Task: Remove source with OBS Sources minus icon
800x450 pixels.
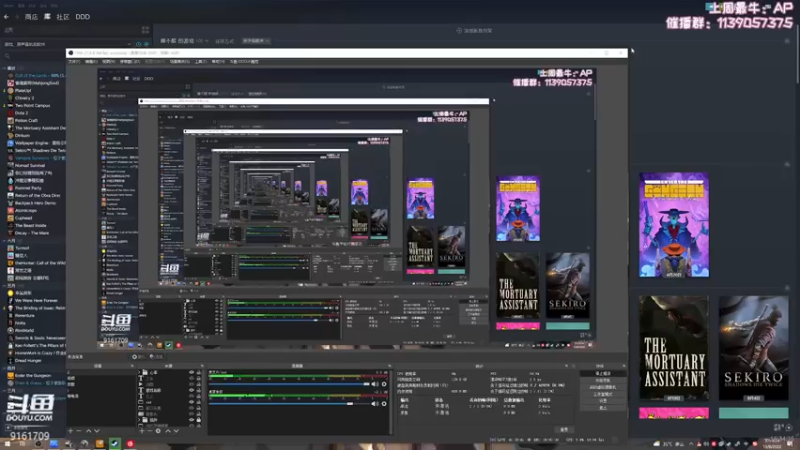Action: (149, 431)
